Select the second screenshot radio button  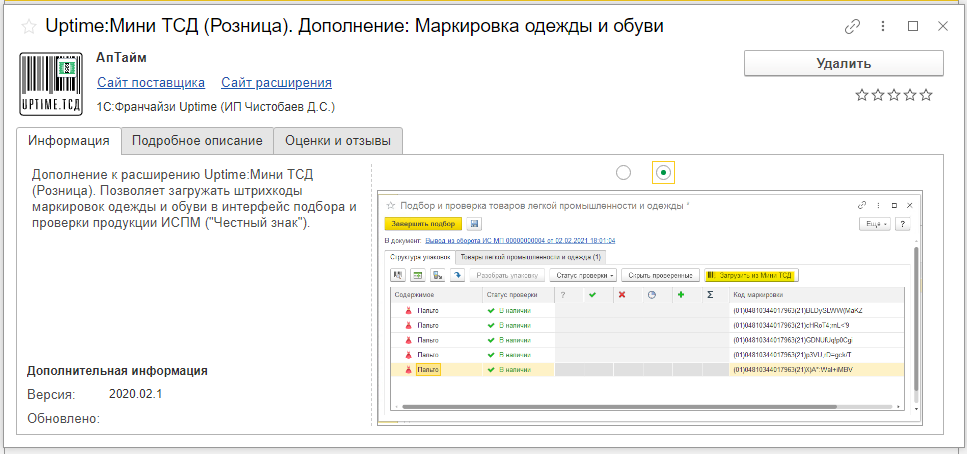(664, 173)
